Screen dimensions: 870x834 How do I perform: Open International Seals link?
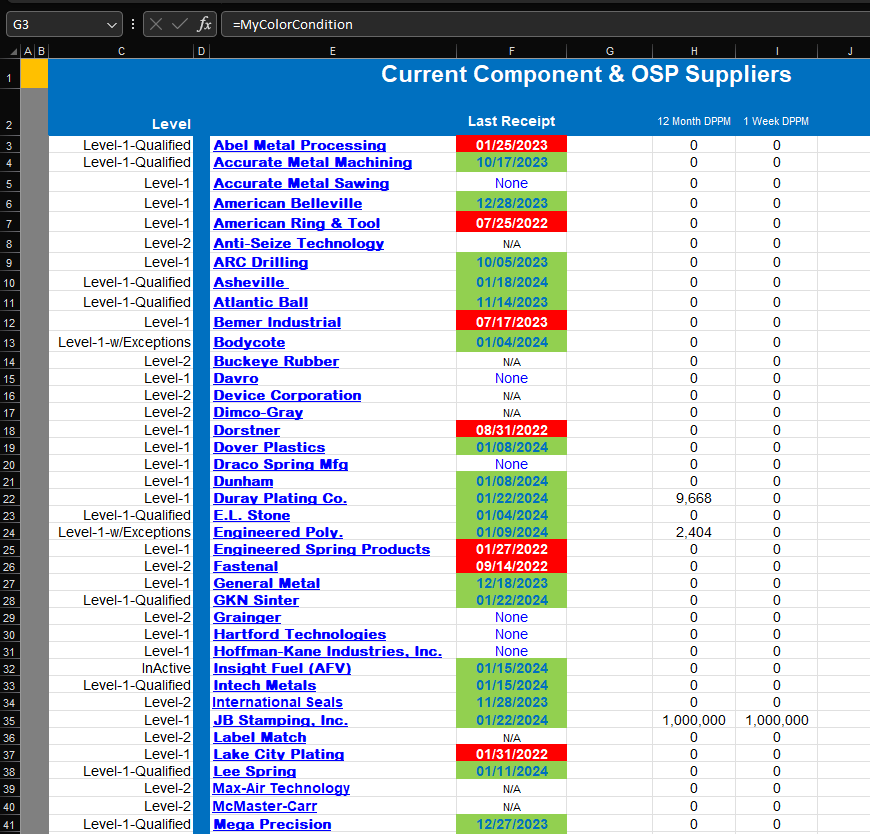[x=277, y=702]
